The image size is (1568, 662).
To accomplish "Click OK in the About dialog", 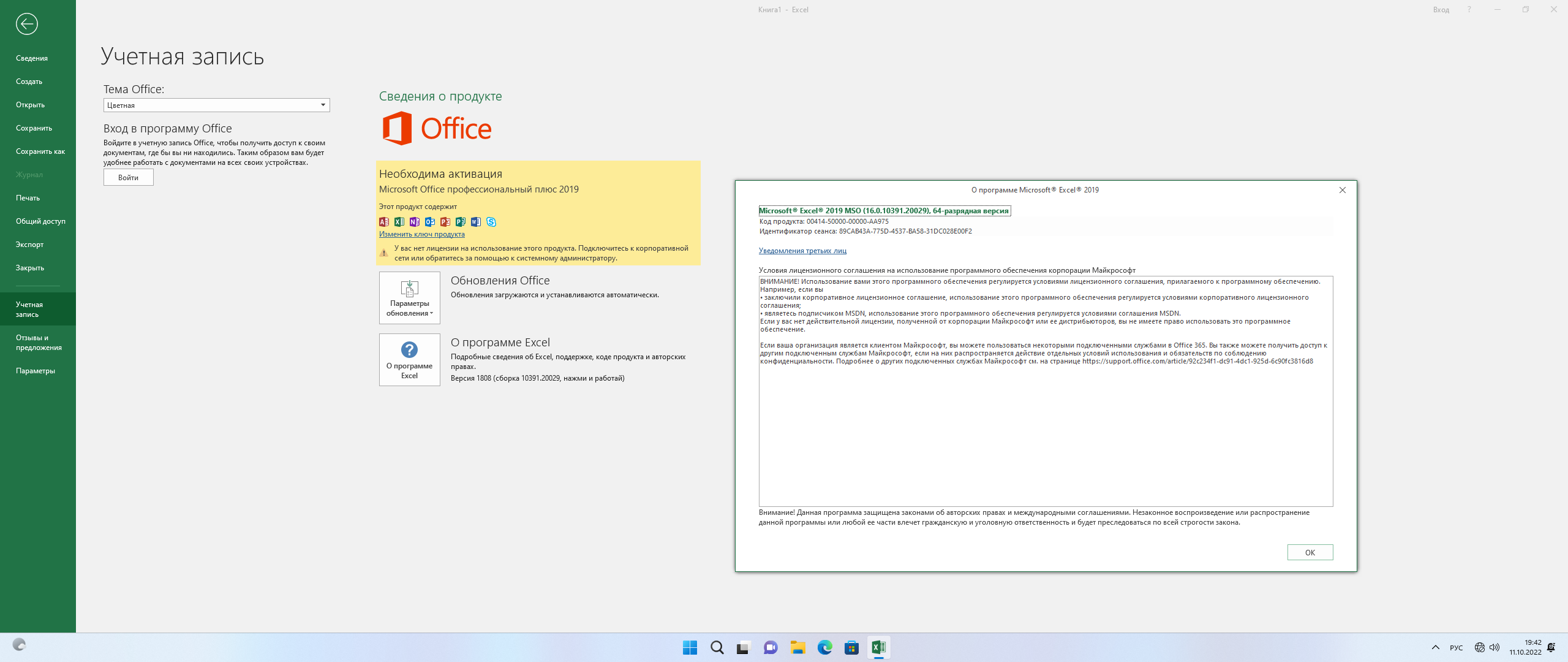I will coord(1310,552).
